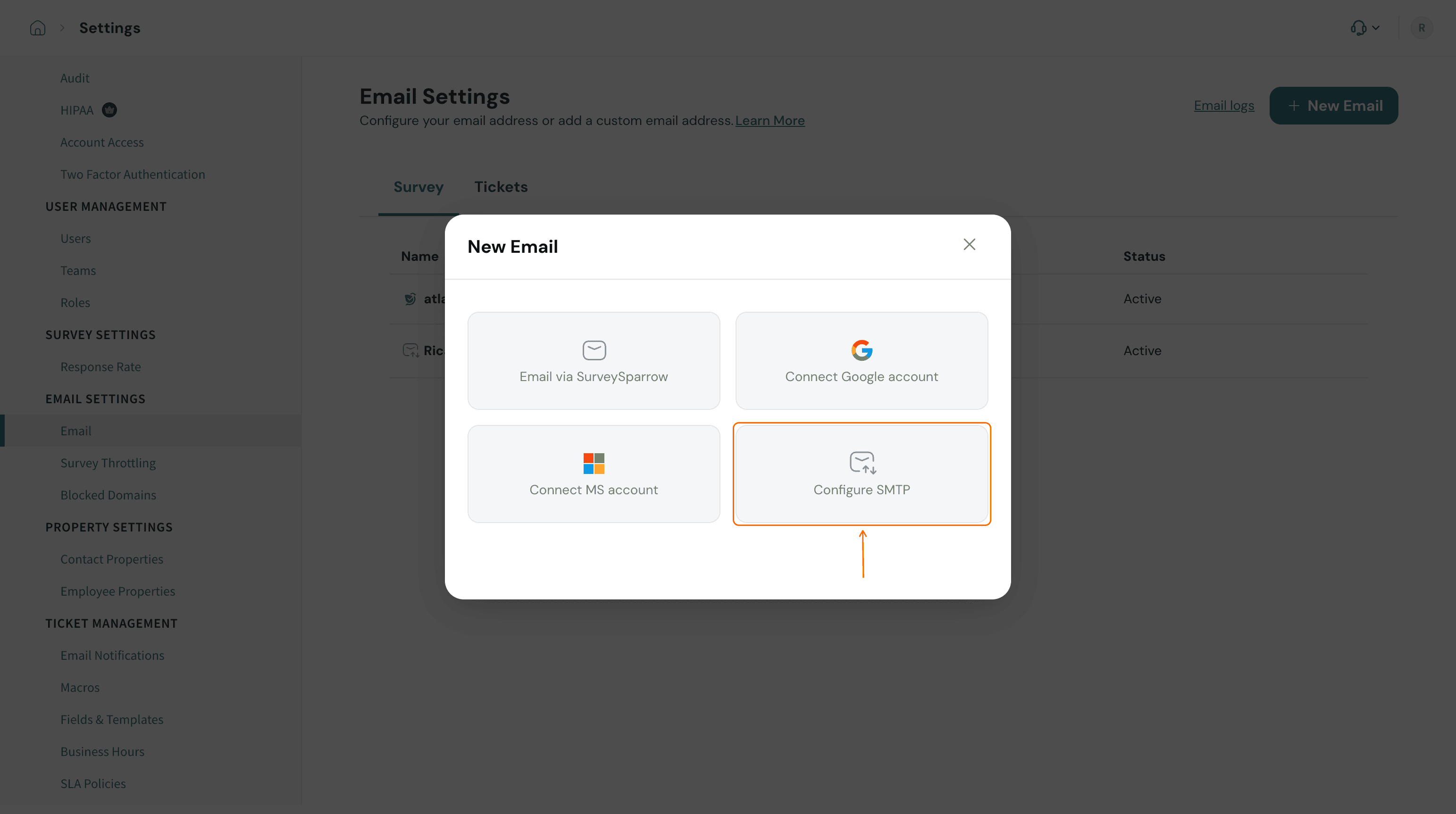Open SLA Policies in sidebar
The height and width of the screenshot is (814, 1456).
[93, 783]
